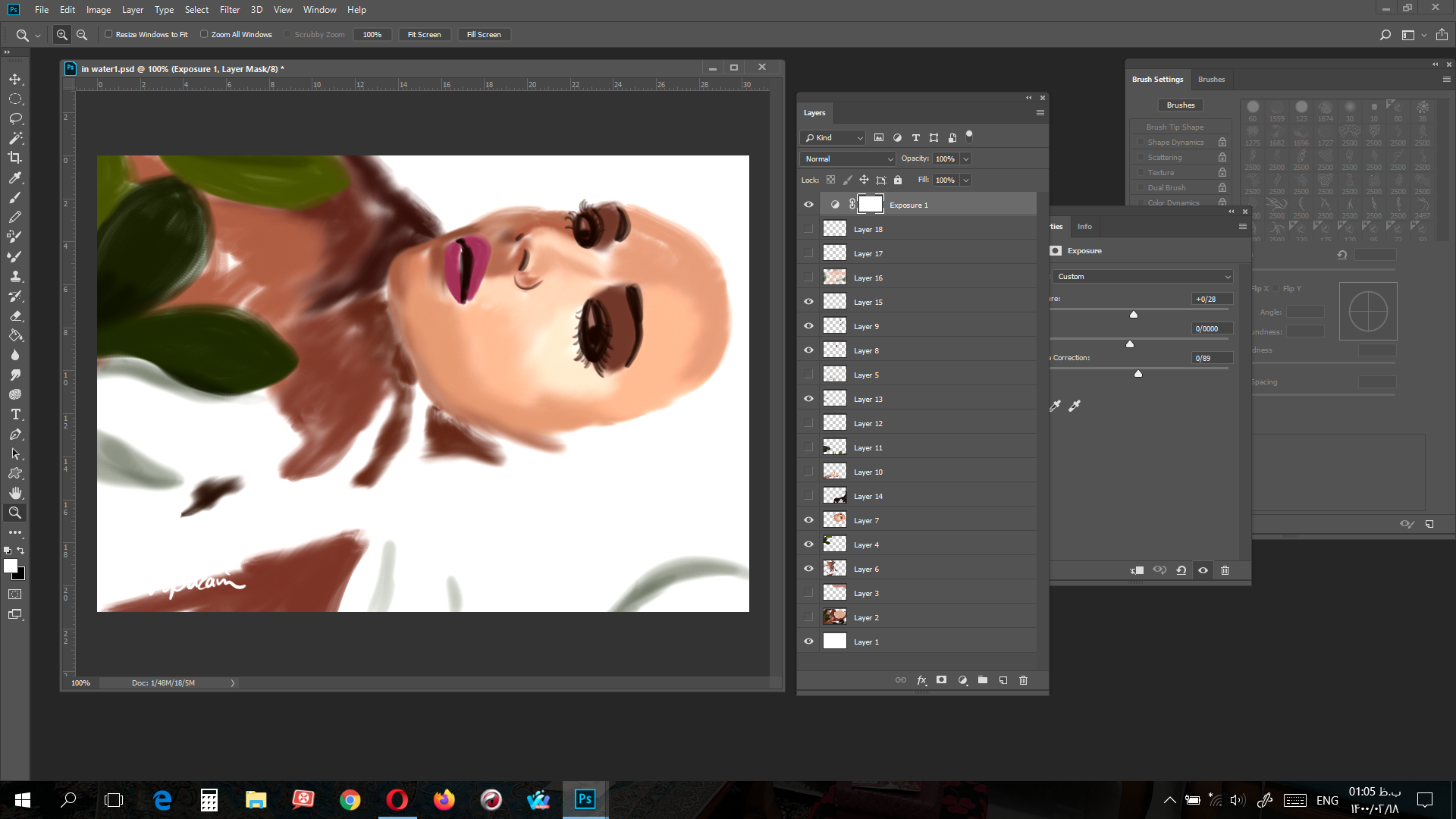Click the Exposure slider handle
1456x819 pixels.
pyautogui.click(x=1134, y=315)
